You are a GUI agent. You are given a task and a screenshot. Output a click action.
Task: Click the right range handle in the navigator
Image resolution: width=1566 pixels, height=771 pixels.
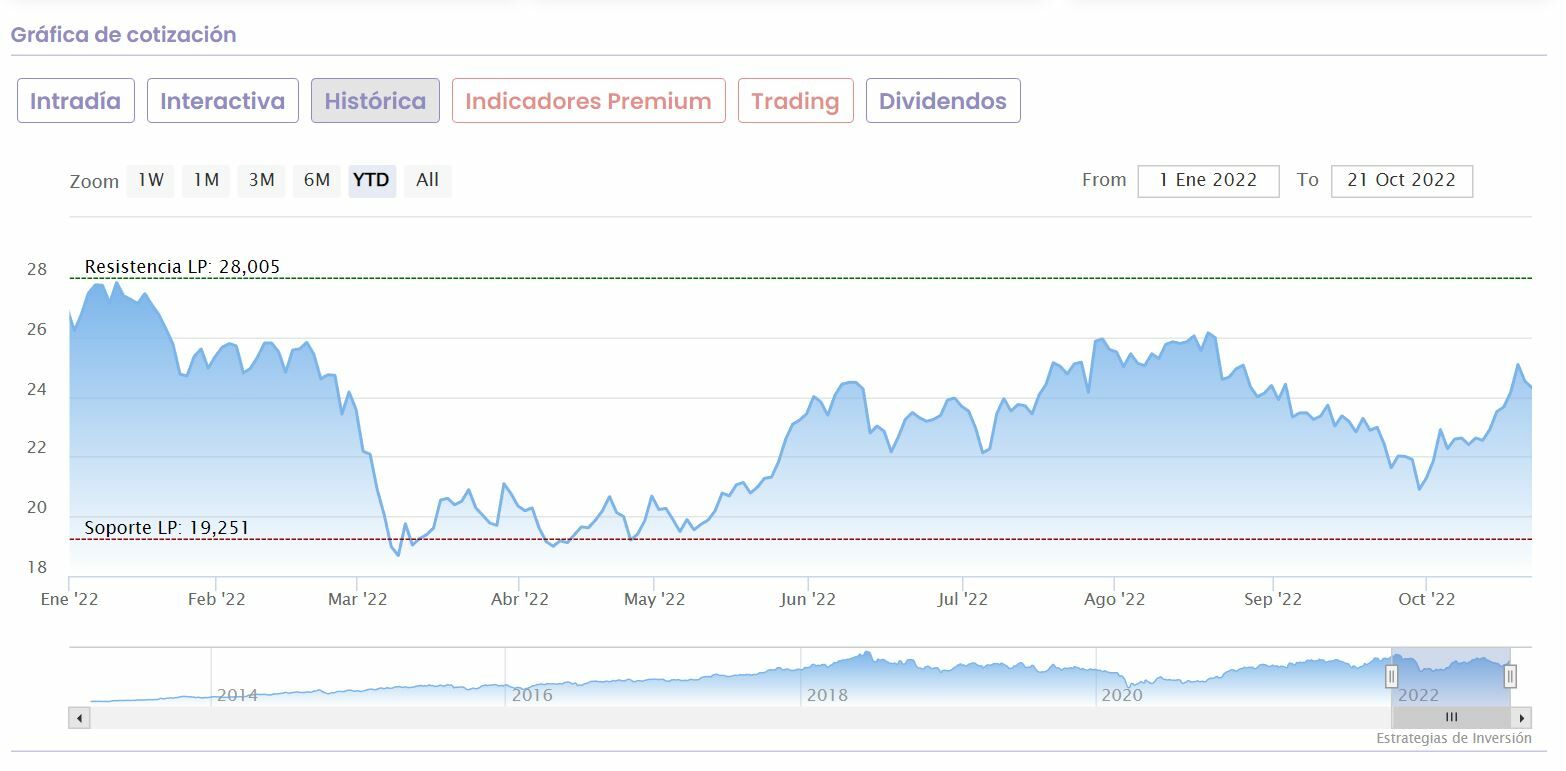(1510, 677)
